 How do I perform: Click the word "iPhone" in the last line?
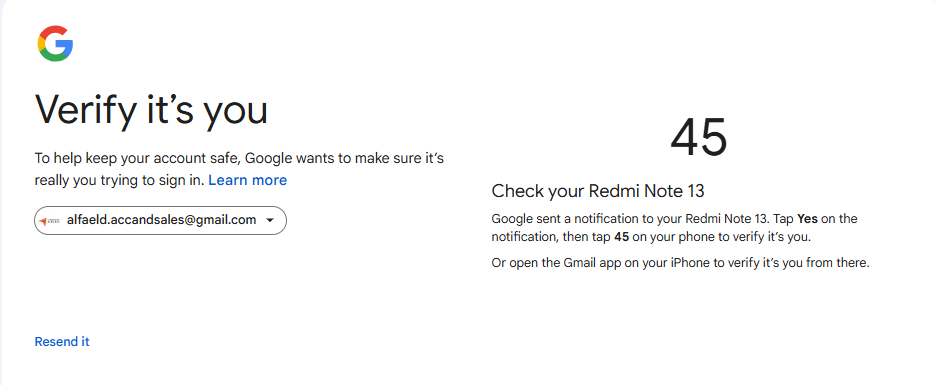click(689, 263)
